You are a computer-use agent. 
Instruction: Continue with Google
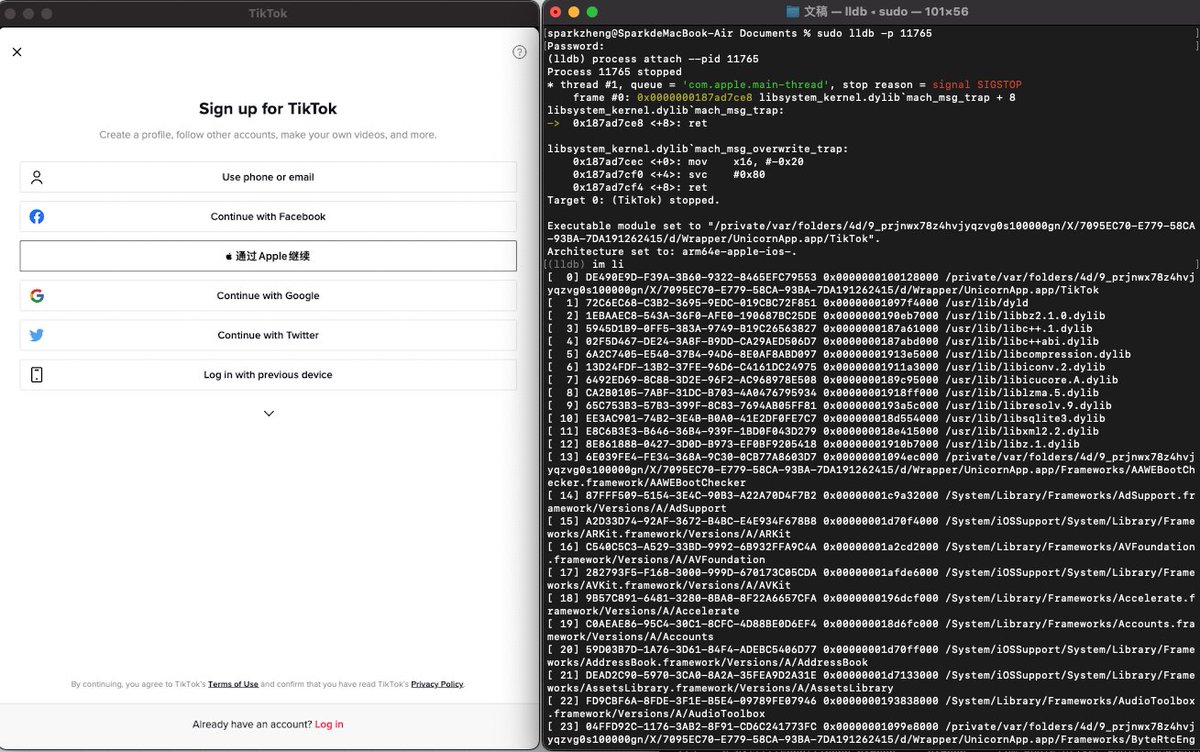point(268,296)
